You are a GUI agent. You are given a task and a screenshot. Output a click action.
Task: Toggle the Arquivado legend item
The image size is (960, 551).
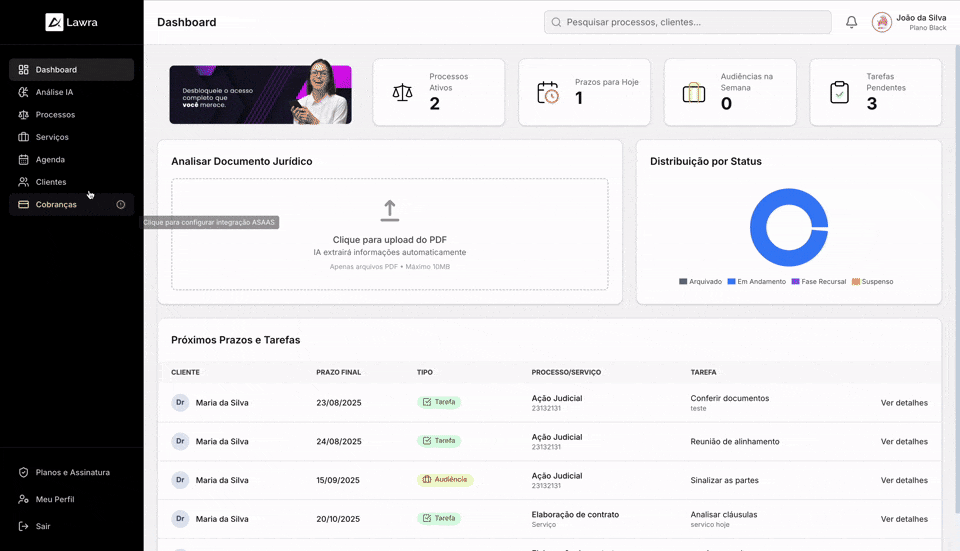click(700, 282)
